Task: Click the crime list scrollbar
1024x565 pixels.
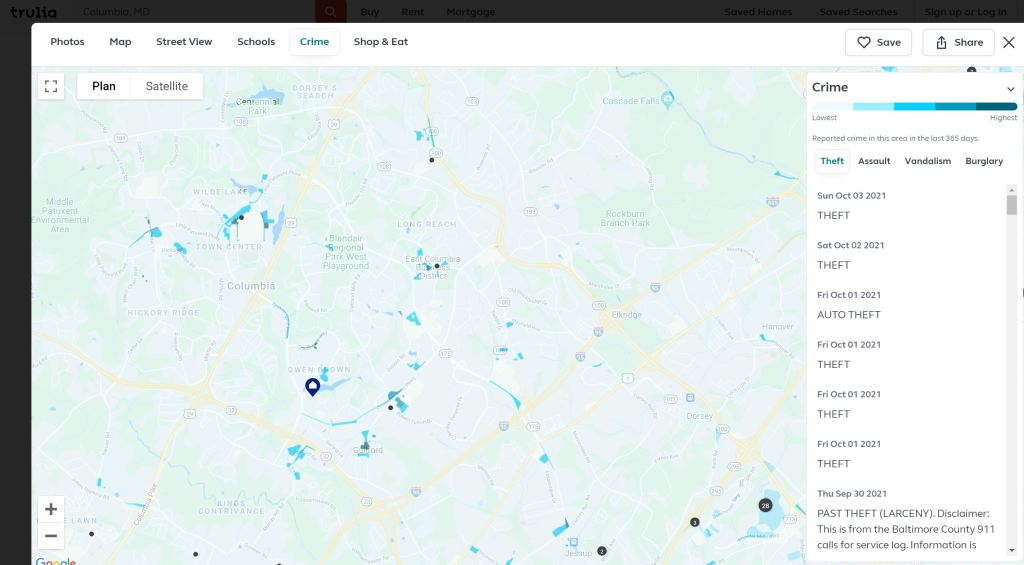Action: [x=1012, y=205]
